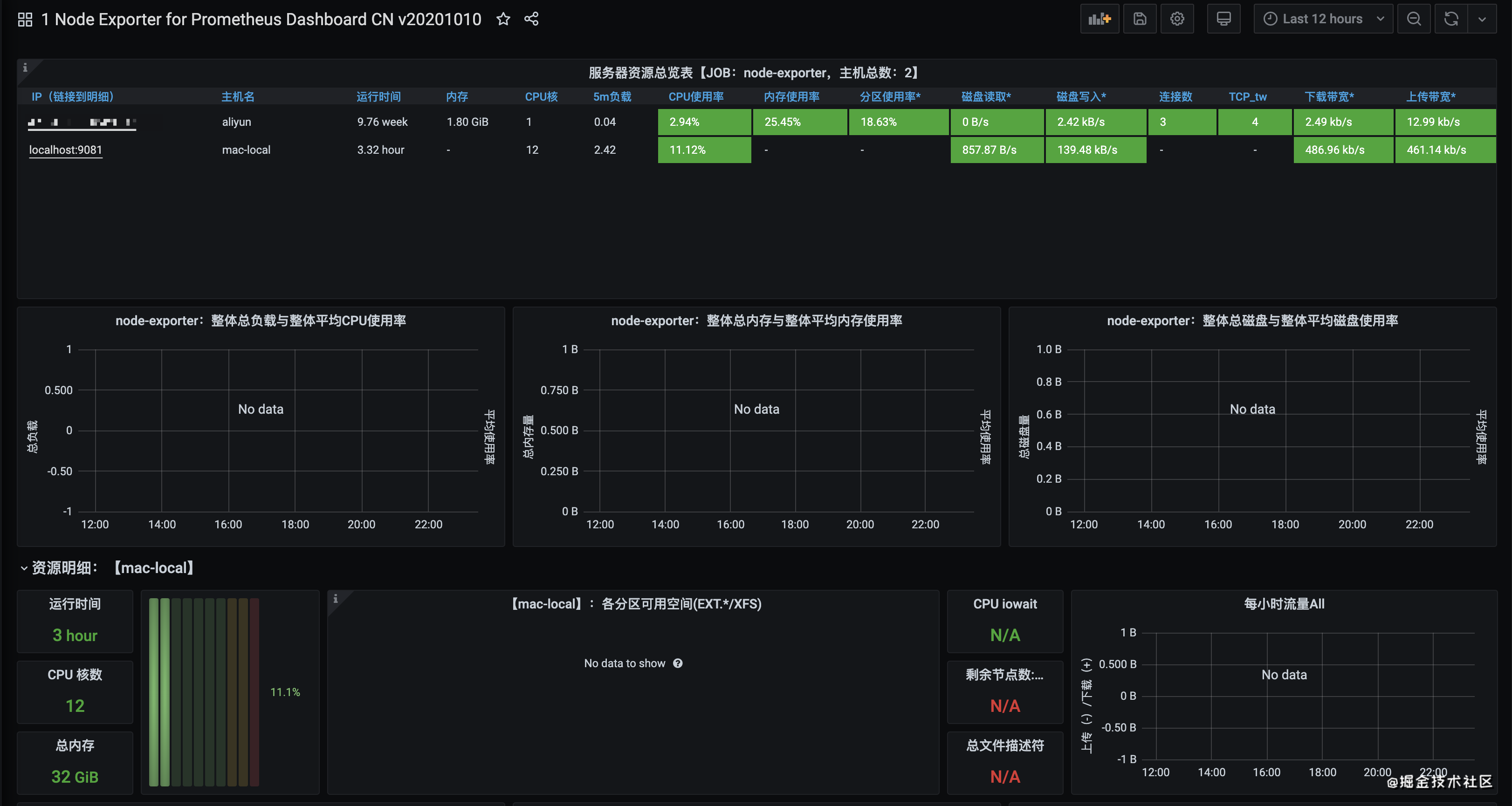Viewport: 1512px width, 806px height.
Task: Sort table by CPU核 column
Action: click(x=541, y=97)
